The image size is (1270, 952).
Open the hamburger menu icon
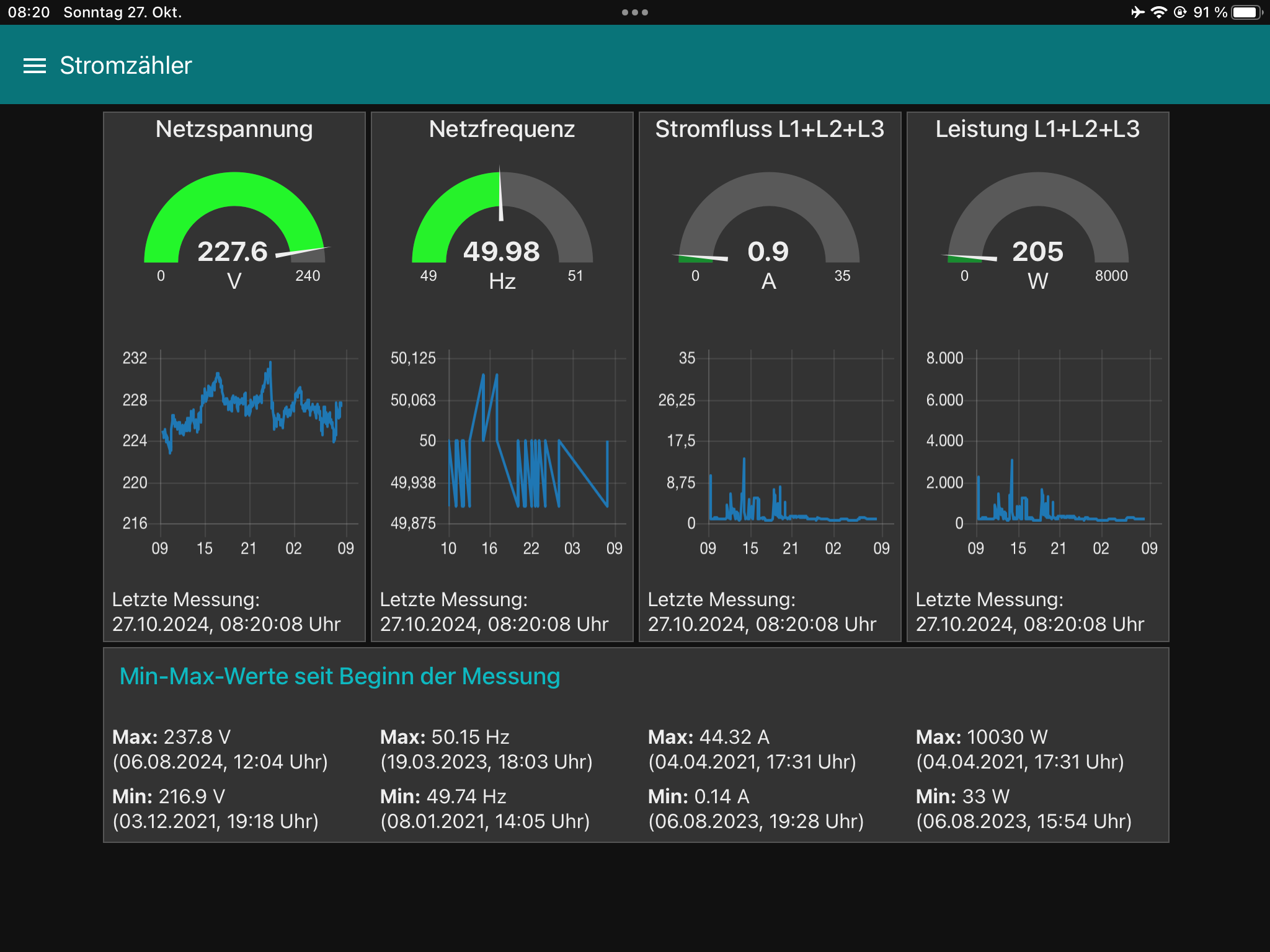click(35, 66)
